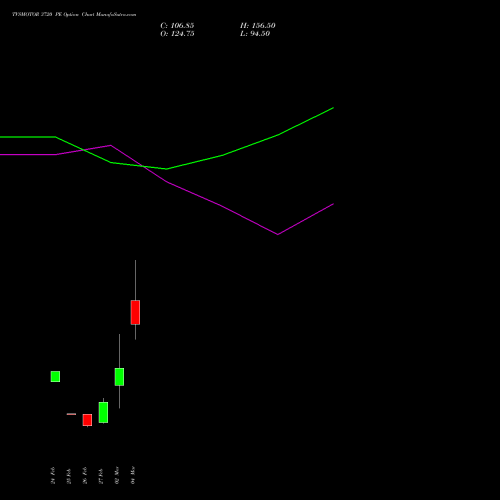500x500 pixels.
Task: Click the 24 Feb date axis label
Action: point(53,475)
